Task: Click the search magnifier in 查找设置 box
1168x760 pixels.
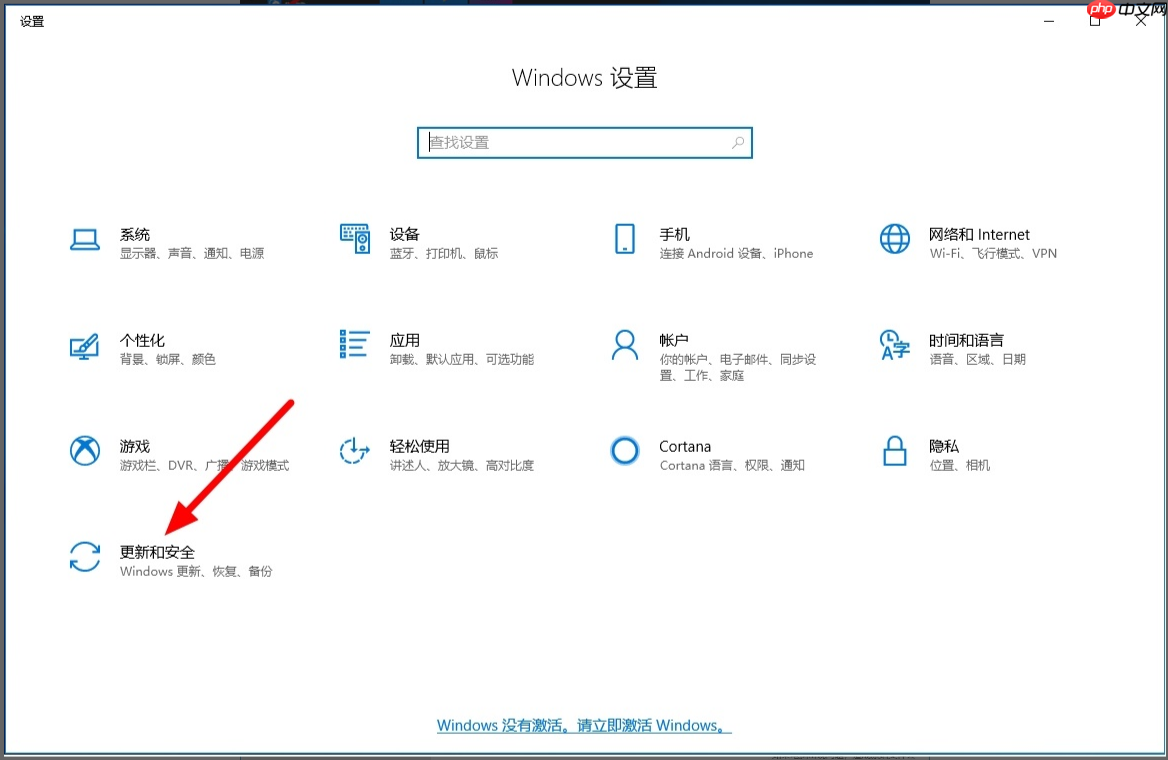Action: (x=737, y=142)
